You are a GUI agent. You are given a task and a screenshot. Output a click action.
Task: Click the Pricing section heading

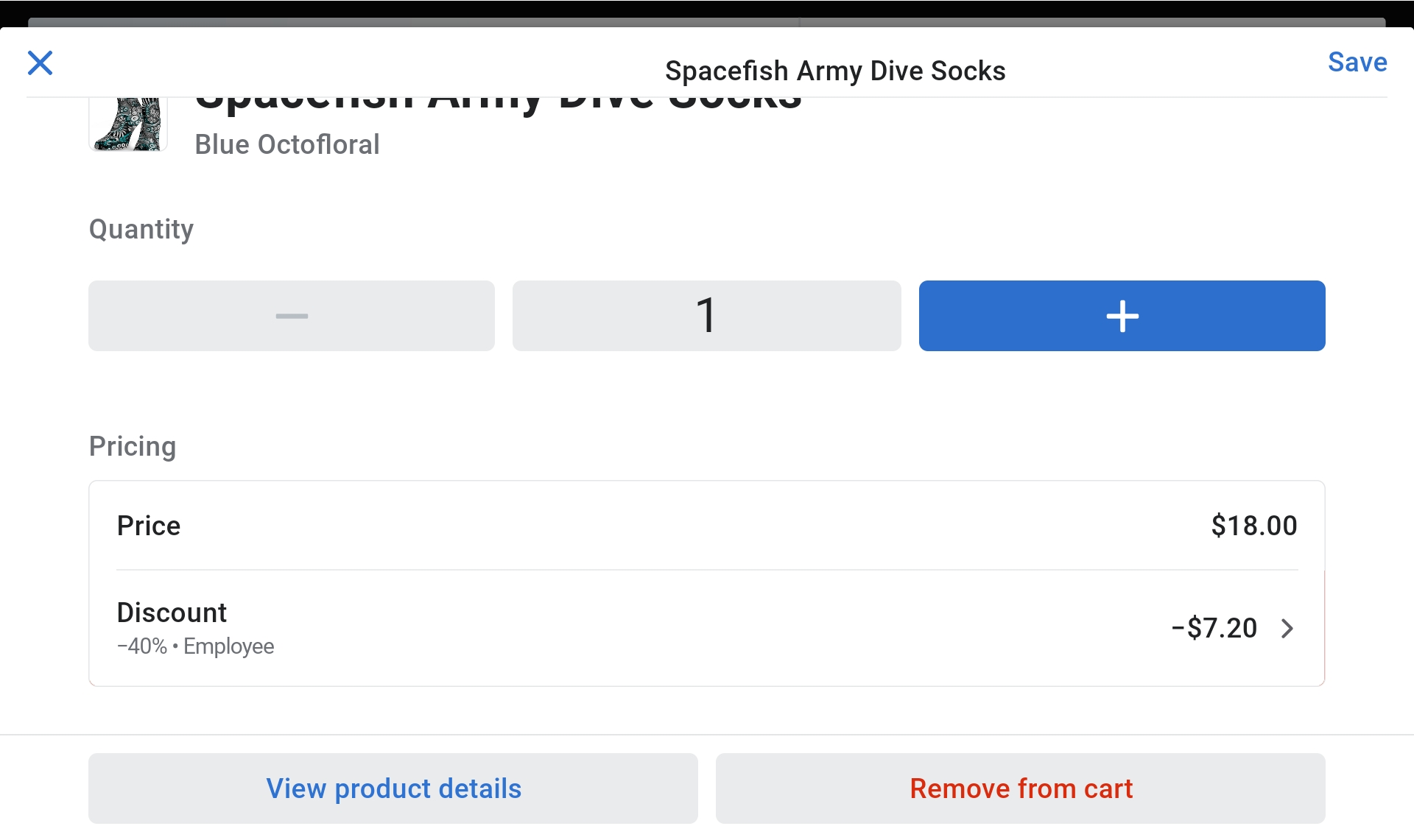click(132, 445)
